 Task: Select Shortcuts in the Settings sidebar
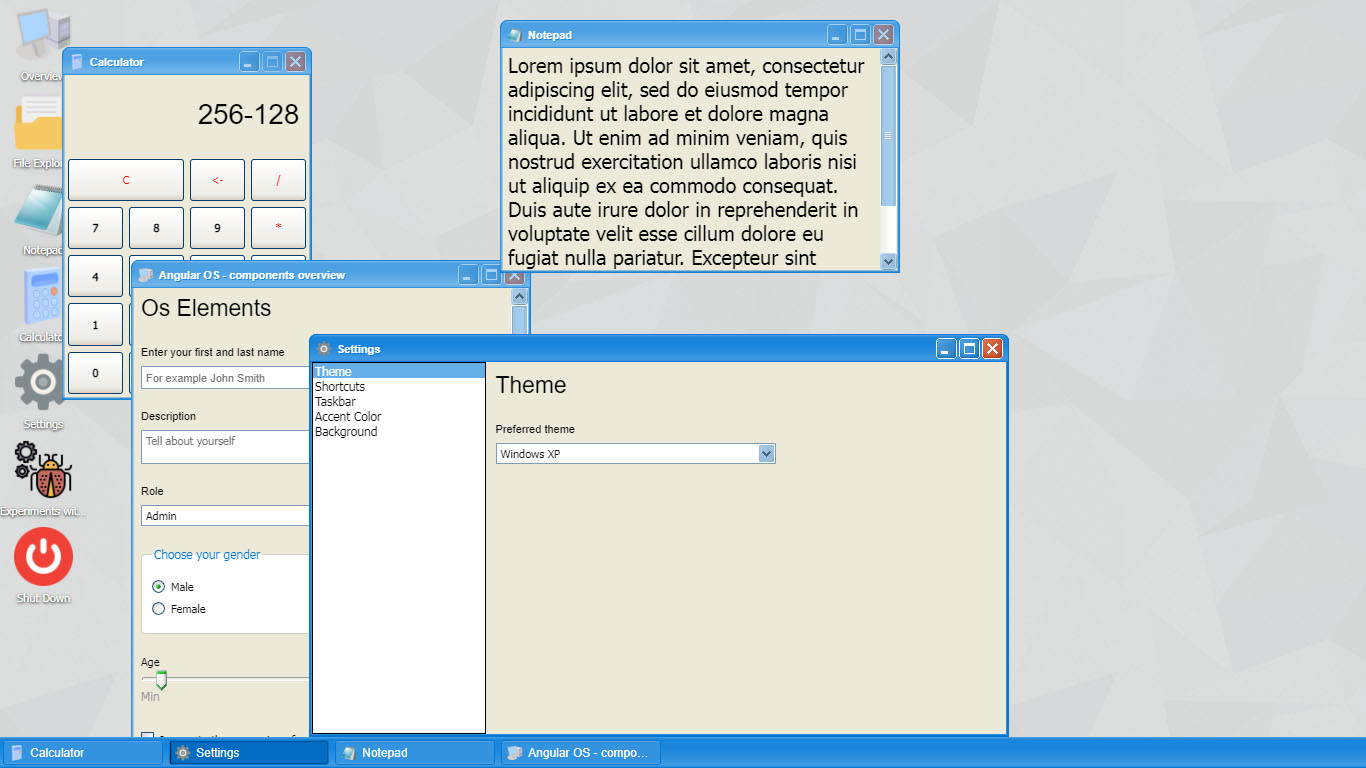(340, 386)
